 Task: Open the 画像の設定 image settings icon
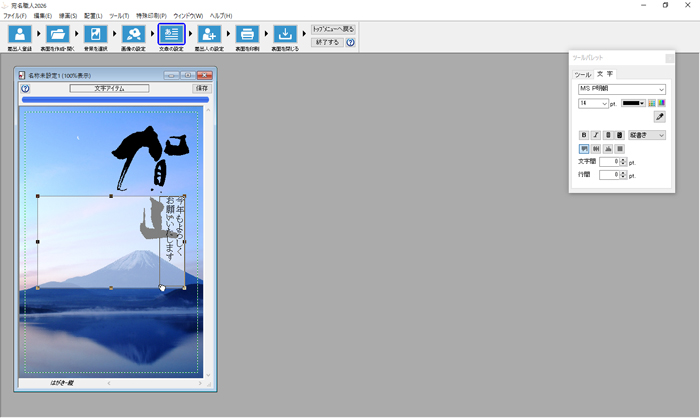point(133,34)
